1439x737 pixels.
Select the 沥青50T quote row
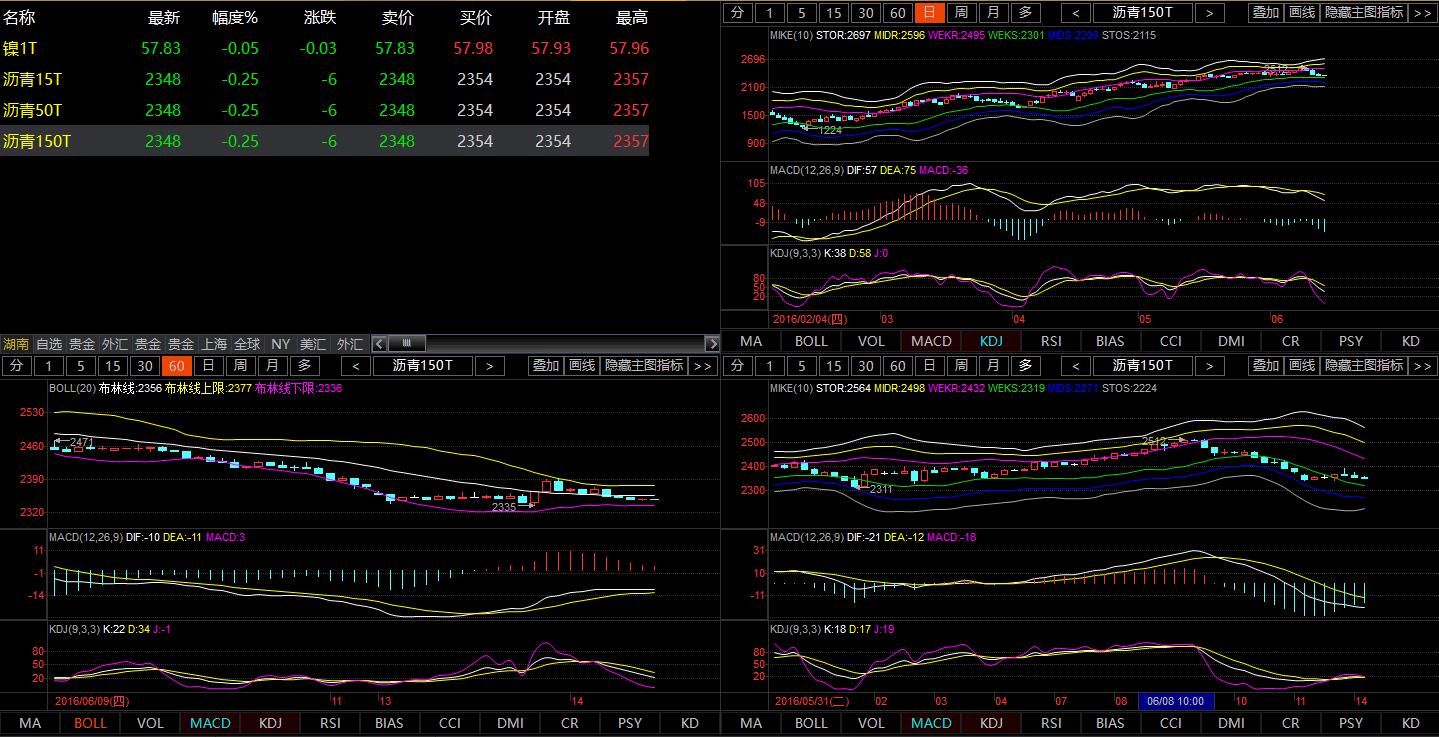(x=33, y=110)
